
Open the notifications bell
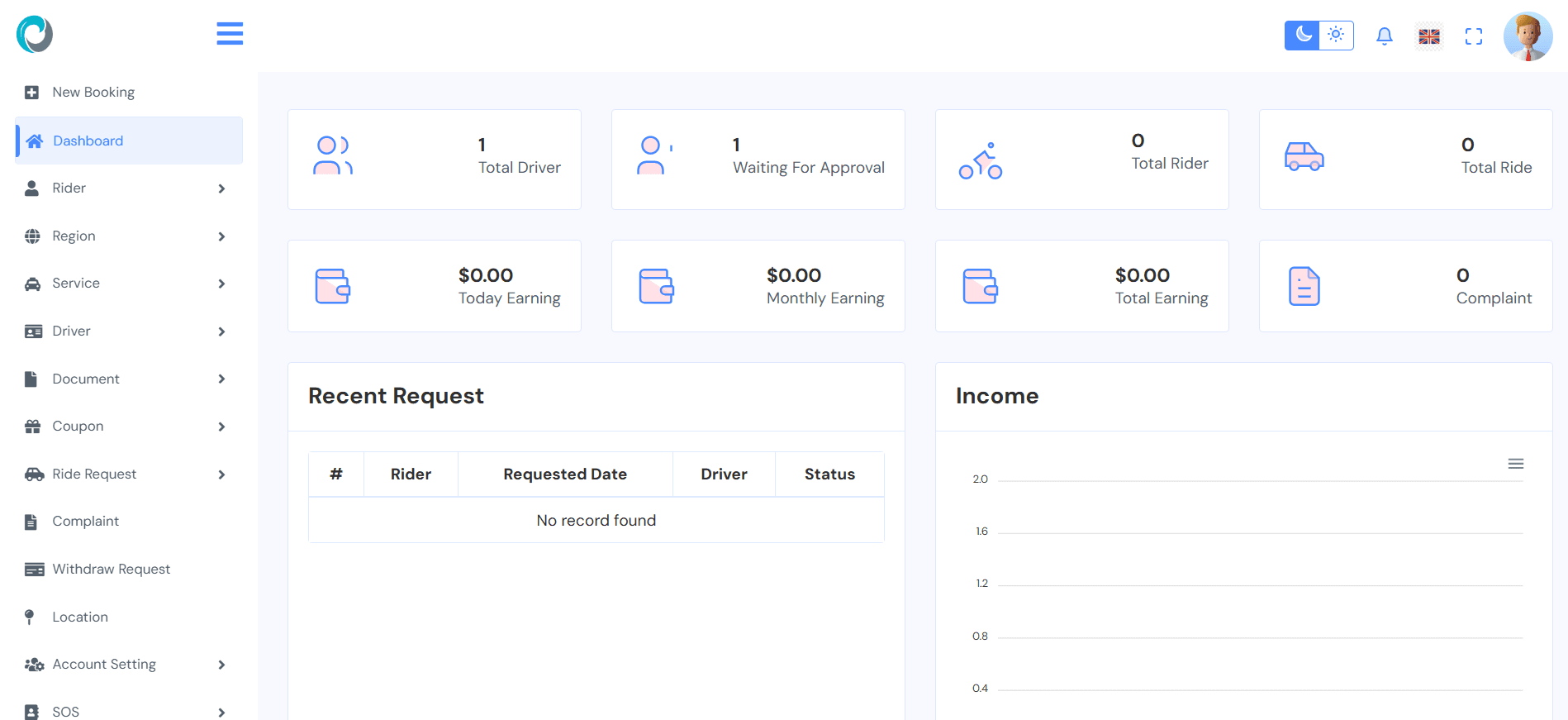tap(1385, 36)
